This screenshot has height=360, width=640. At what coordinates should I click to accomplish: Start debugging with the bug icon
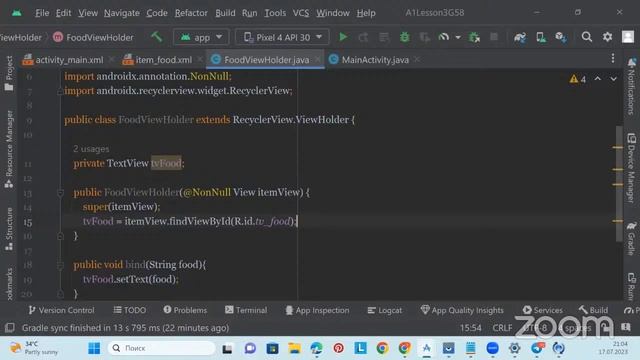(x=404, y=37)
